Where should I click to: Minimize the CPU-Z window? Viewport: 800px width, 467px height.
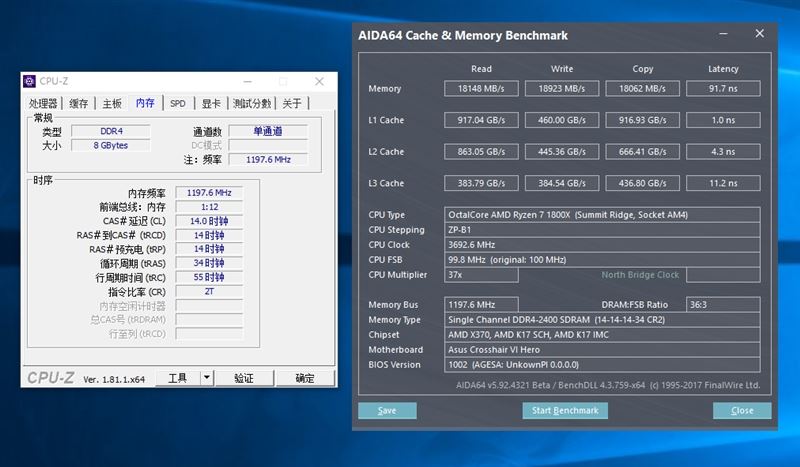(247, 81)
